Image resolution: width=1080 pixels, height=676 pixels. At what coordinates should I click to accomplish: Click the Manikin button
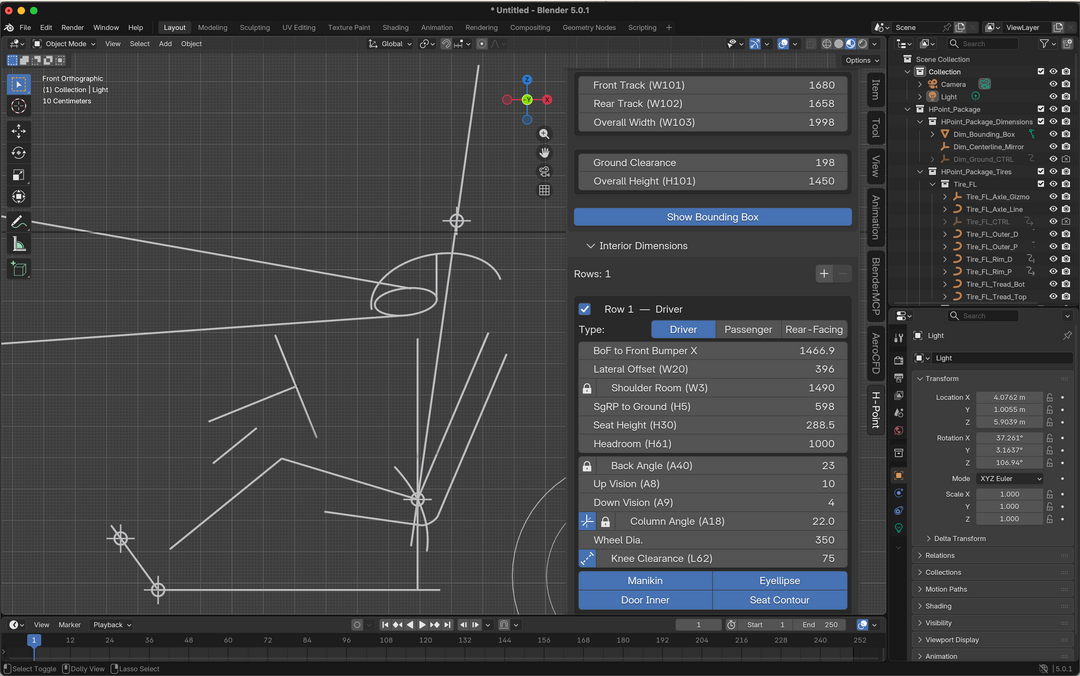click(x=645, y=581)
